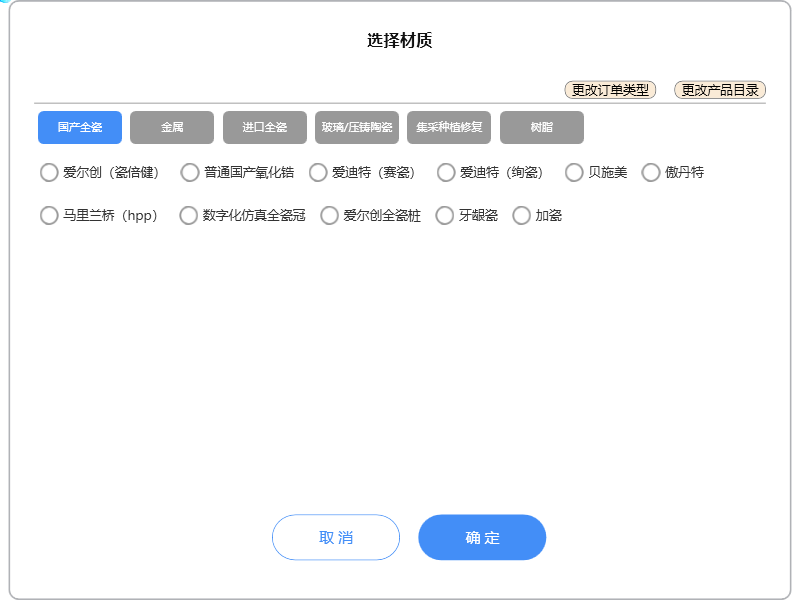The height and width of the screenshot is (600, 800).
Task: Switch to the 树脂 tab
Action: point(542,128)
